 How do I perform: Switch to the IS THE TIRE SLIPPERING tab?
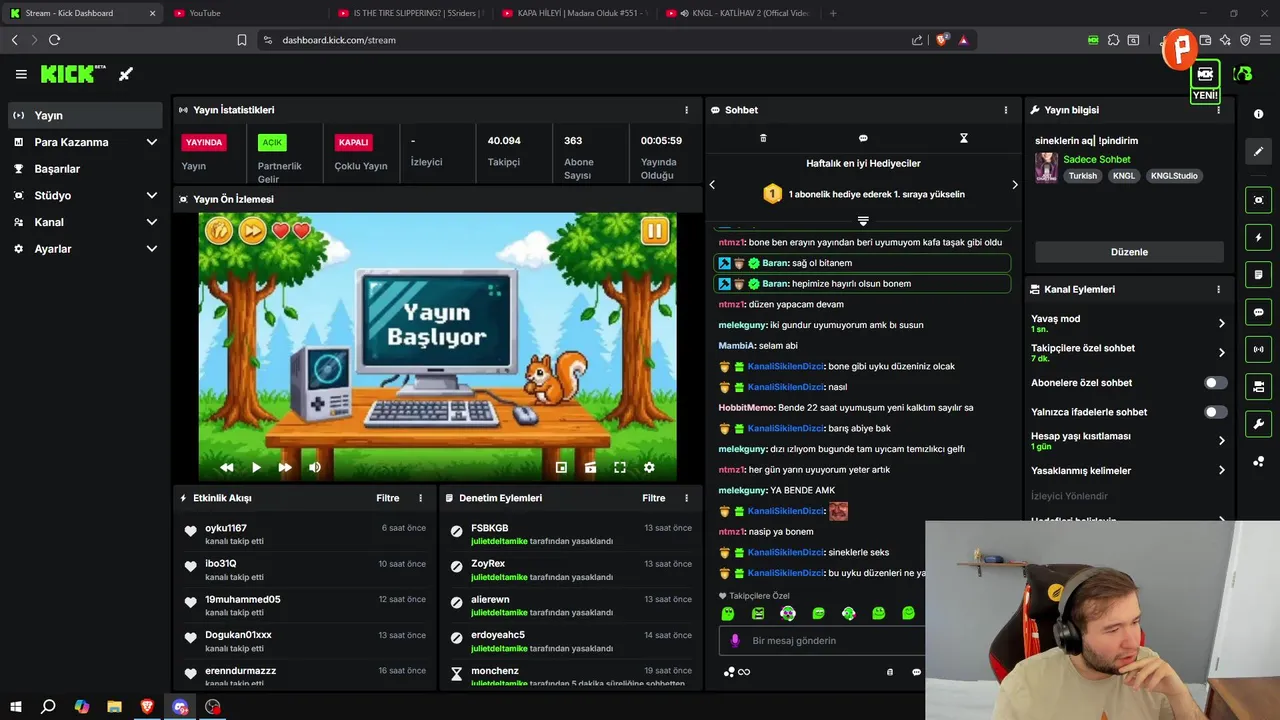tap(410, 13)
